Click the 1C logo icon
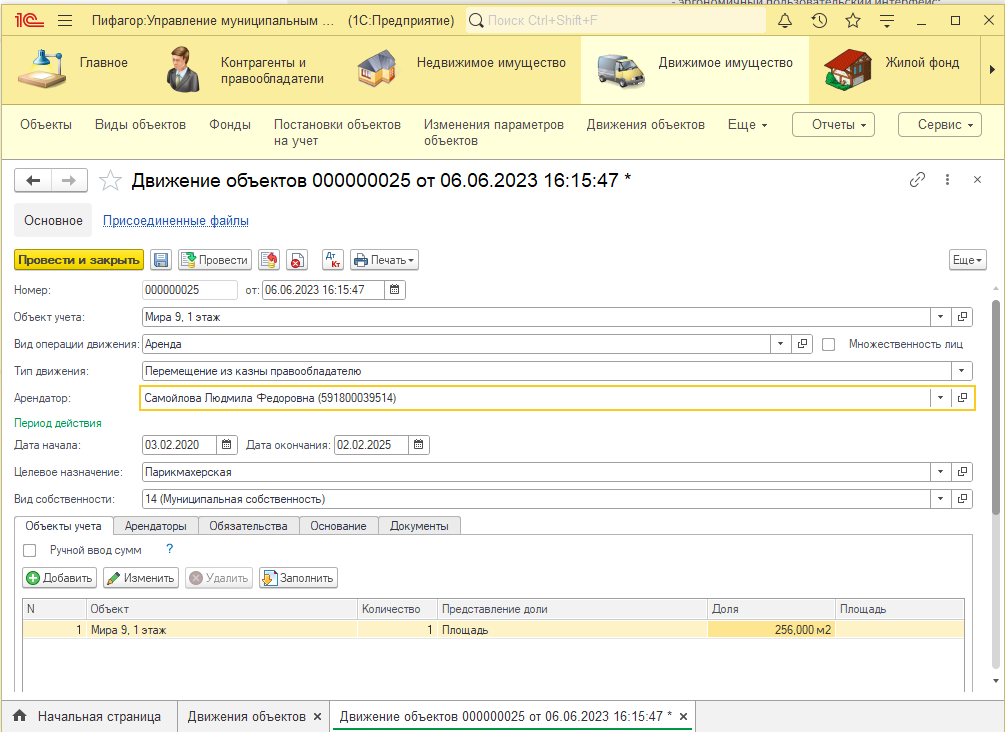The height and width of the screenshot is (732, 1005). [29, 21]
